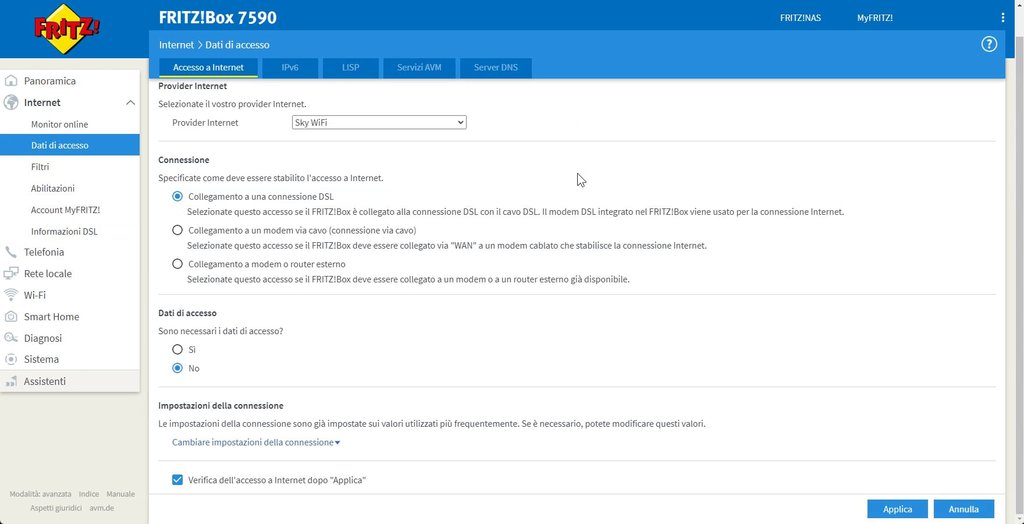The height and width of the screenshot is (524, 1024).
Task: Click the Wi-Fi signal icon
Action: coord(12,295)
